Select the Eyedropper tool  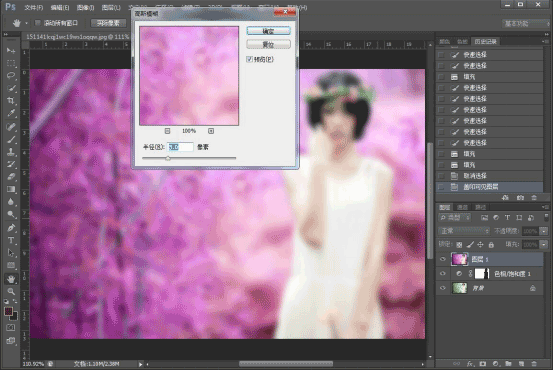click(11, 113)
